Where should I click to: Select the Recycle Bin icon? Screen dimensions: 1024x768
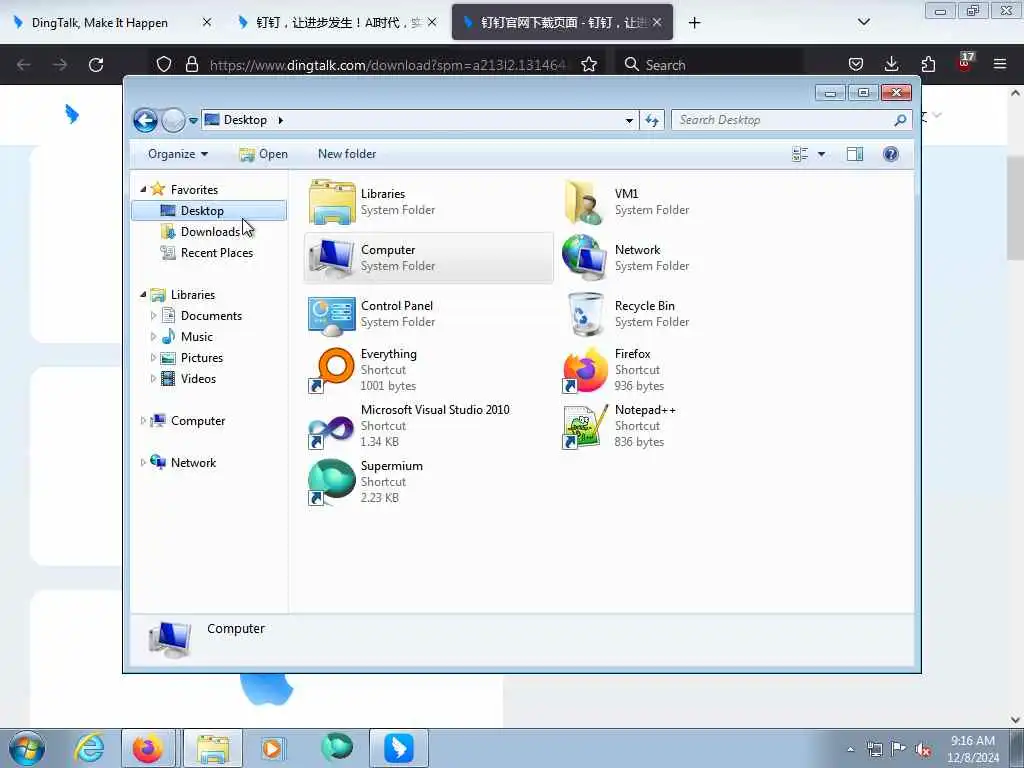[x=584, y=314]
